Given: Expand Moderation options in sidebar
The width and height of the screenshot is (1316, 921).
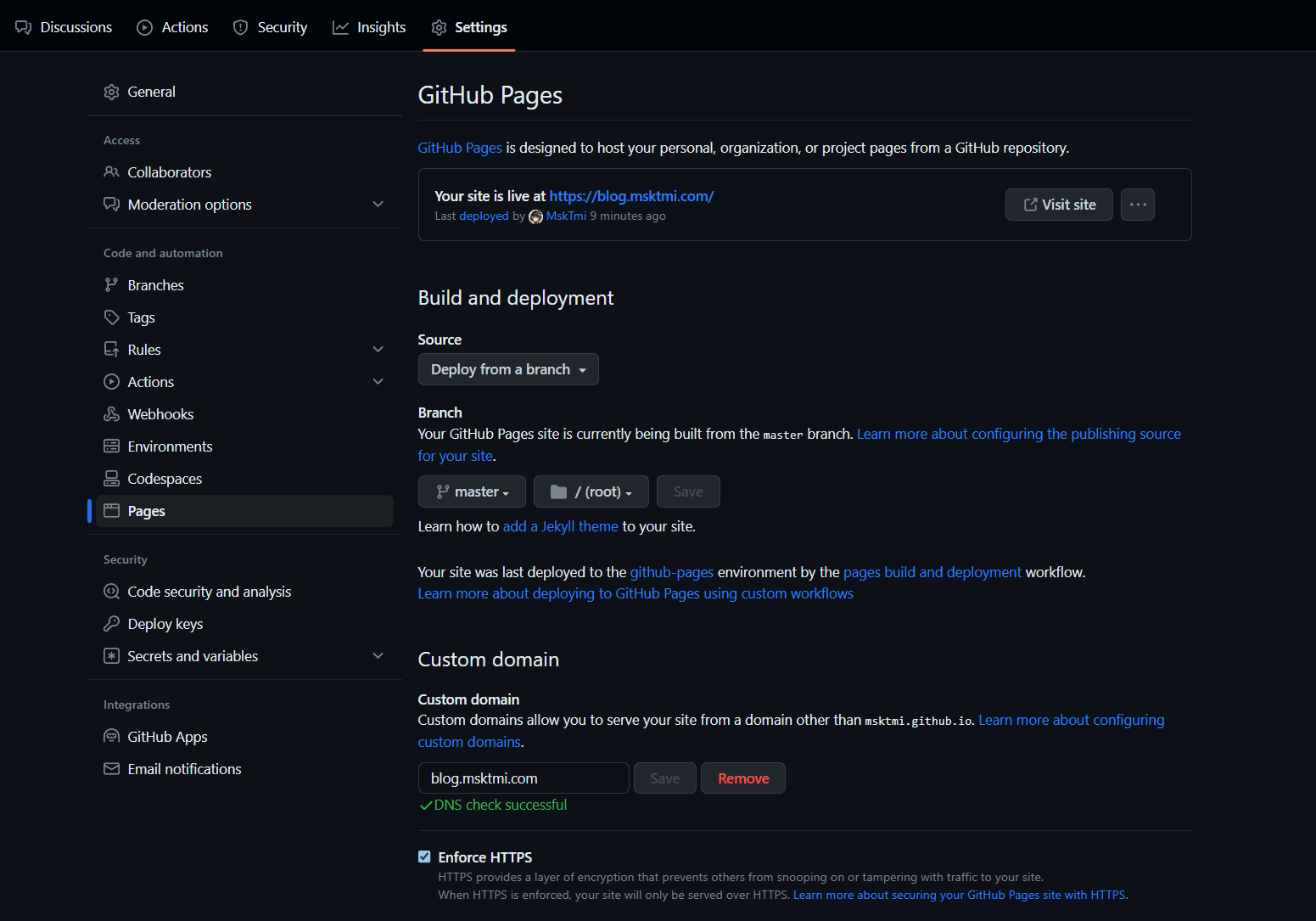Looking at the screenshot, I should tap(378, 205).
